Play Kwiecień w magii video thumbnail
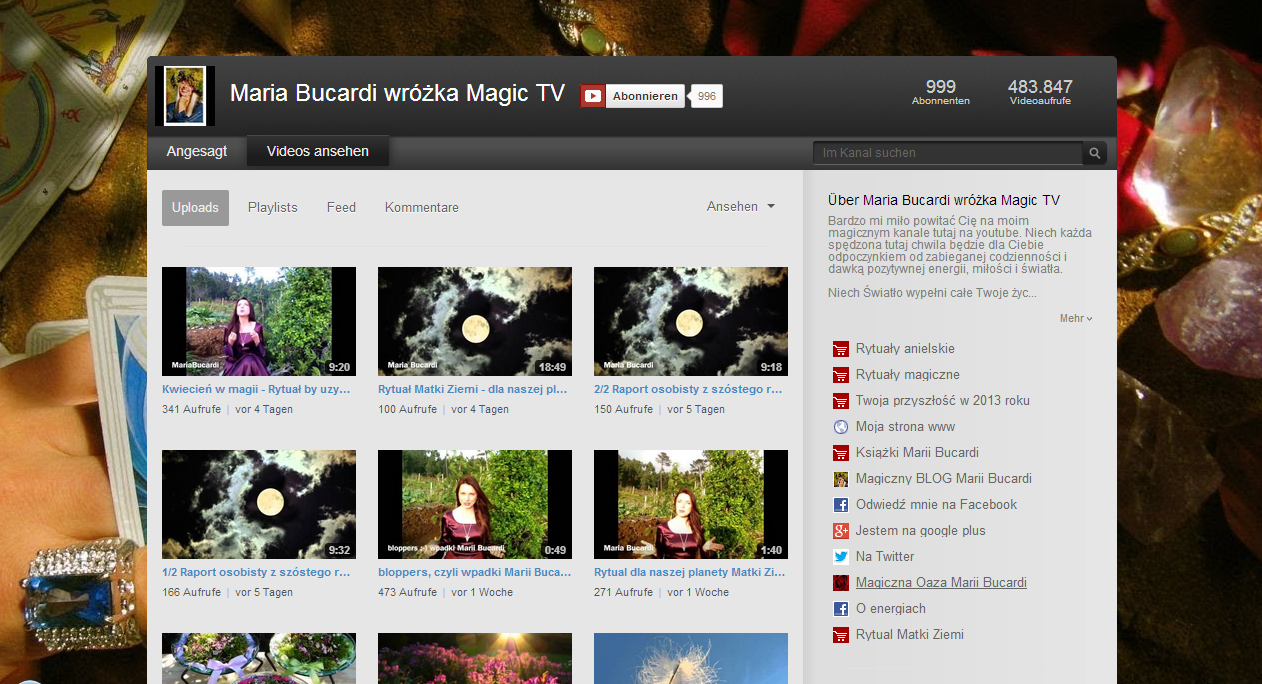1262x684 pixels. [259, 321]
